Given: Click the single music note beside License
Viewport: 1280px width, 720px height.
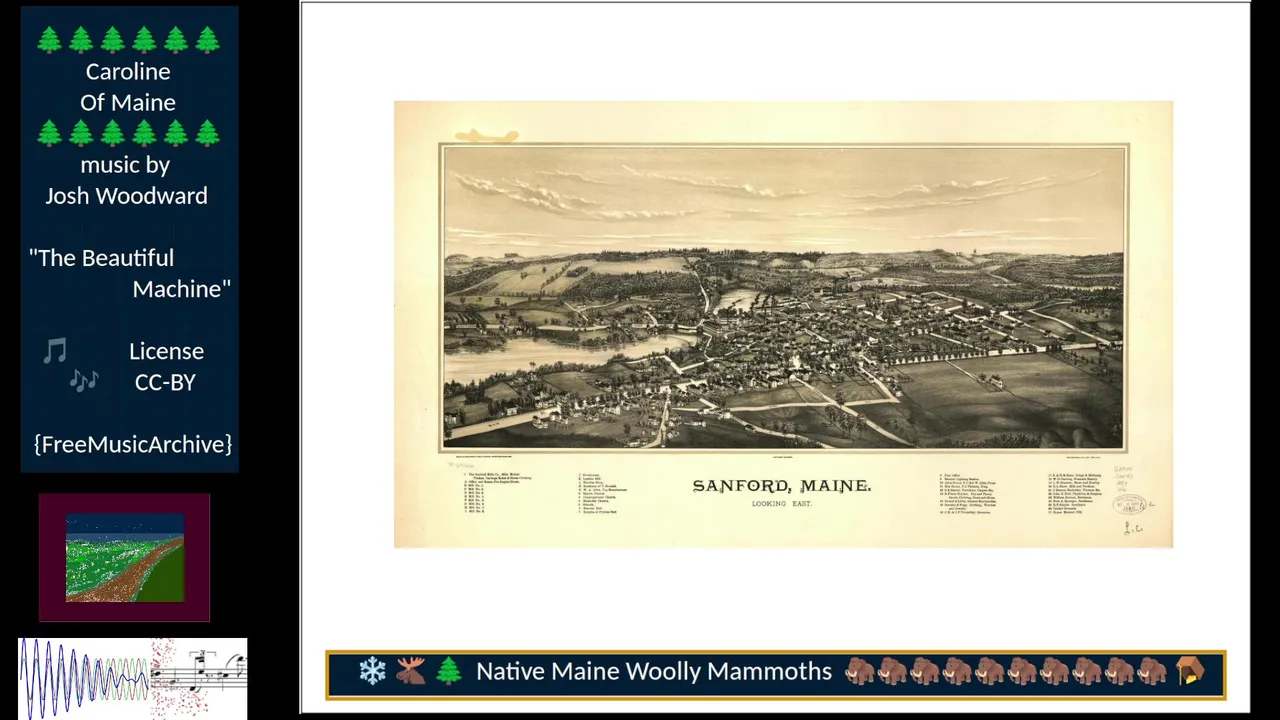Looking at the screenshot, I should pyautogui.click(x=55, y=351).
